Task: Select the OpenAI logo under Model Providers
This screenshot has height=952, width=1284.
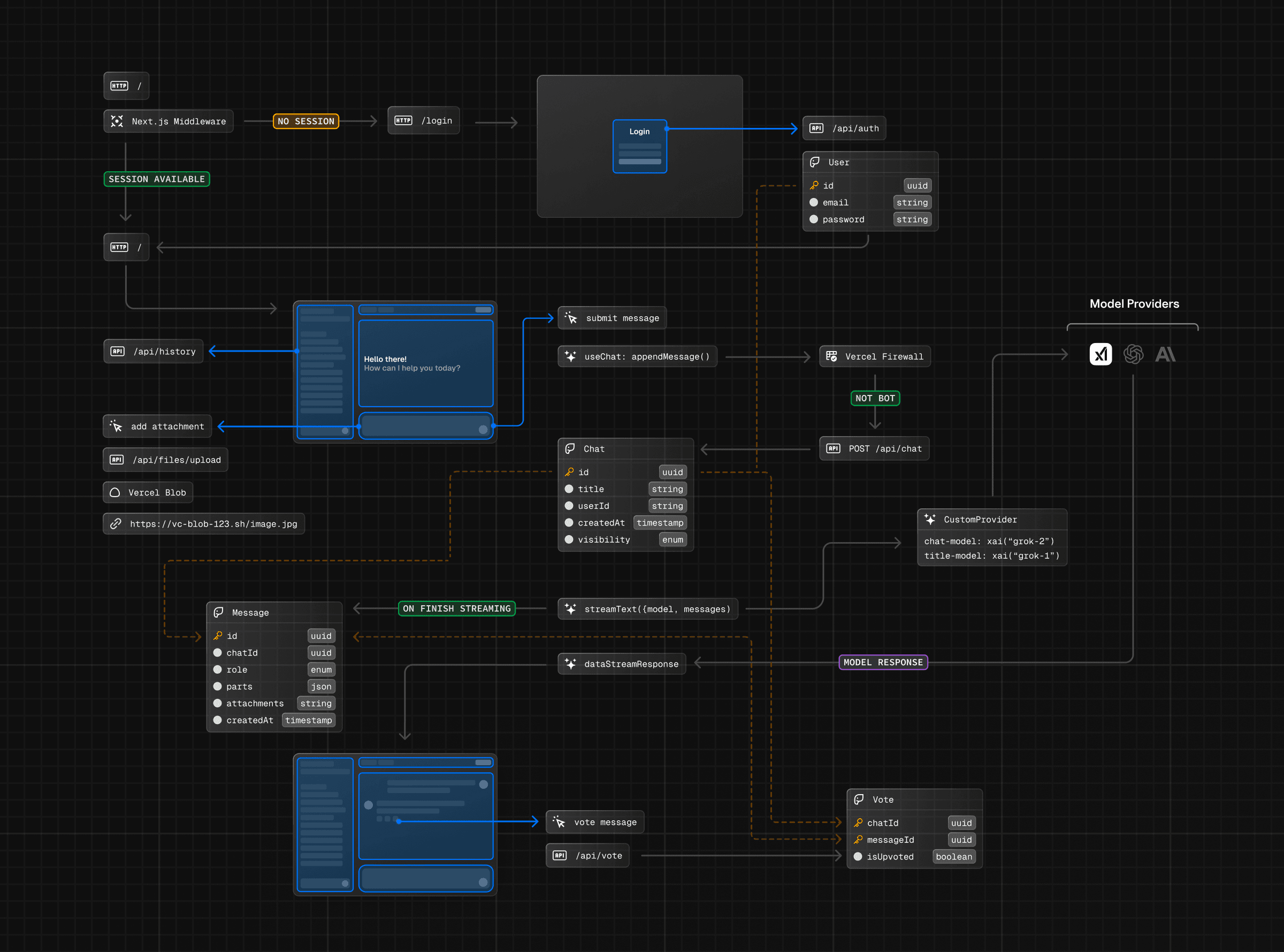Action: 1134,354
